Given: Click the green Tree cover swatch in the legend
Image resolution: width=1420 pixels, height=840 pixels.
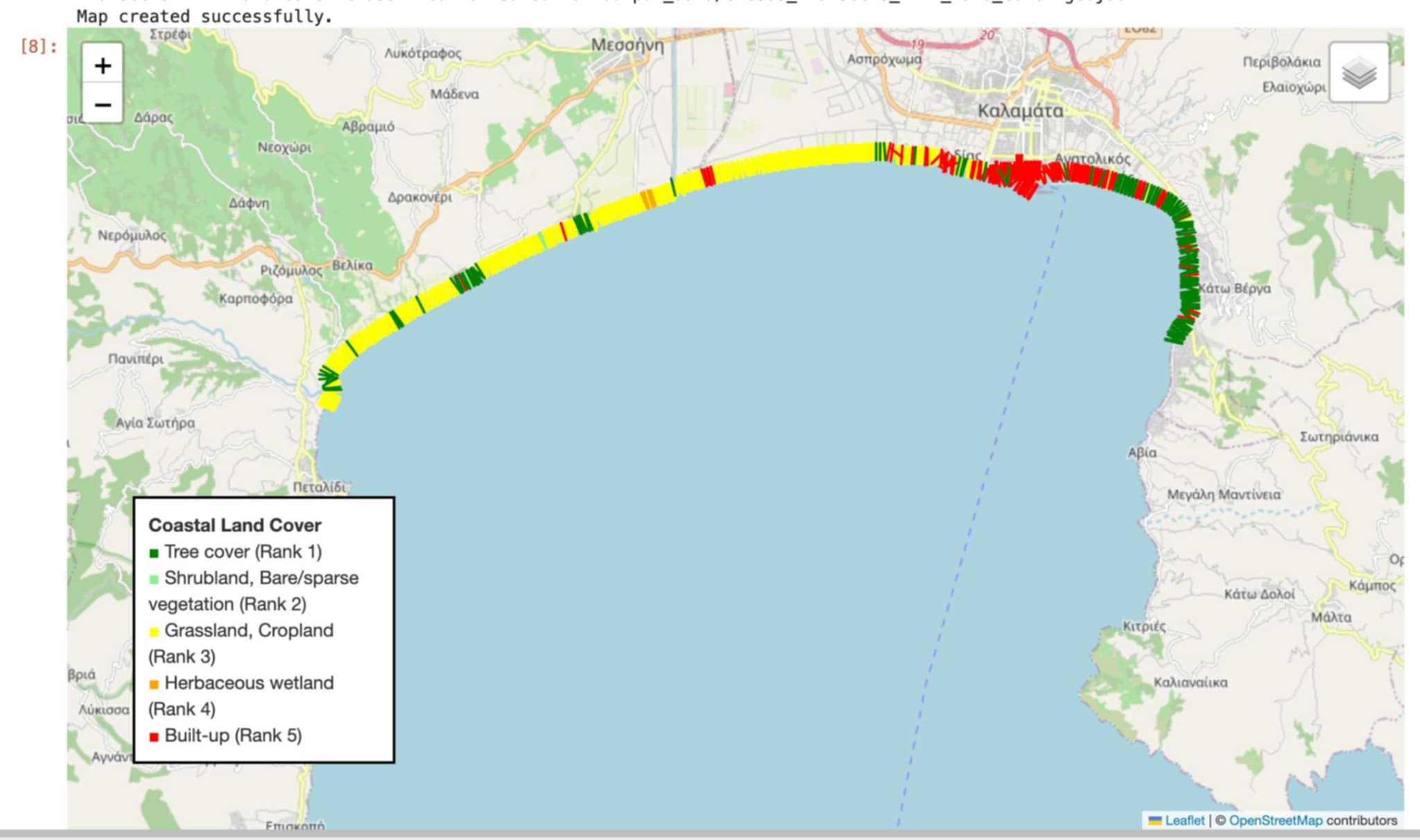Looking at the screenshot, I should tap(155, 552).
